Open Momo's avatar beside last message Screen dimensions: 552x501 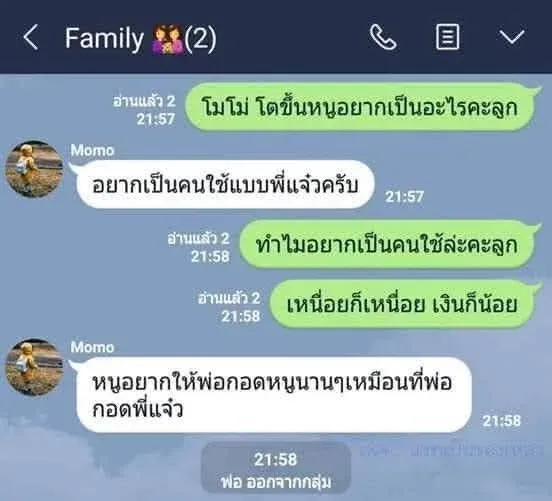34,367
